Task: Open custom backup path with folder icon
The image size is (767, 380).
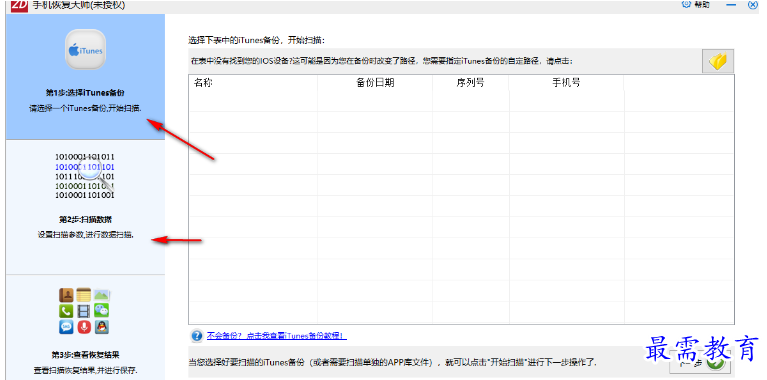Action: coord(718,61)
